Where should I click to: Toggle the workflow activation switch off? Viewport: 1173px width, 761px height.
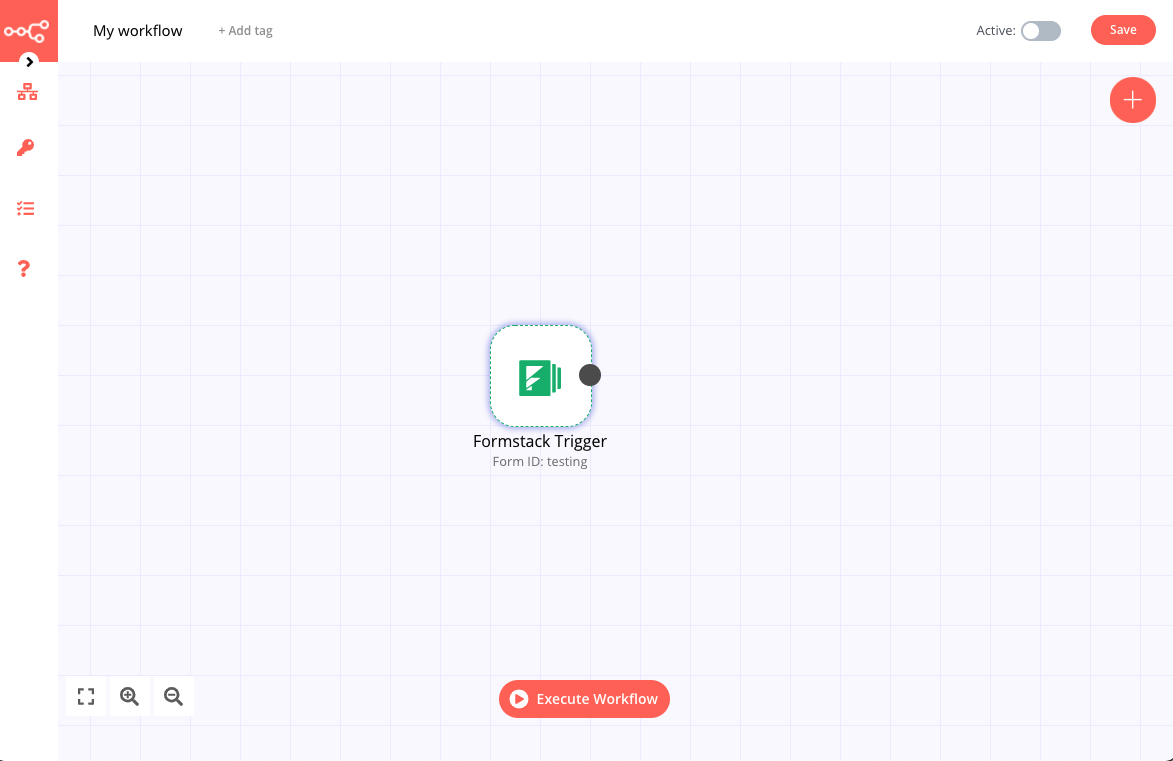pyautogui.click(x=1040, y=31)
